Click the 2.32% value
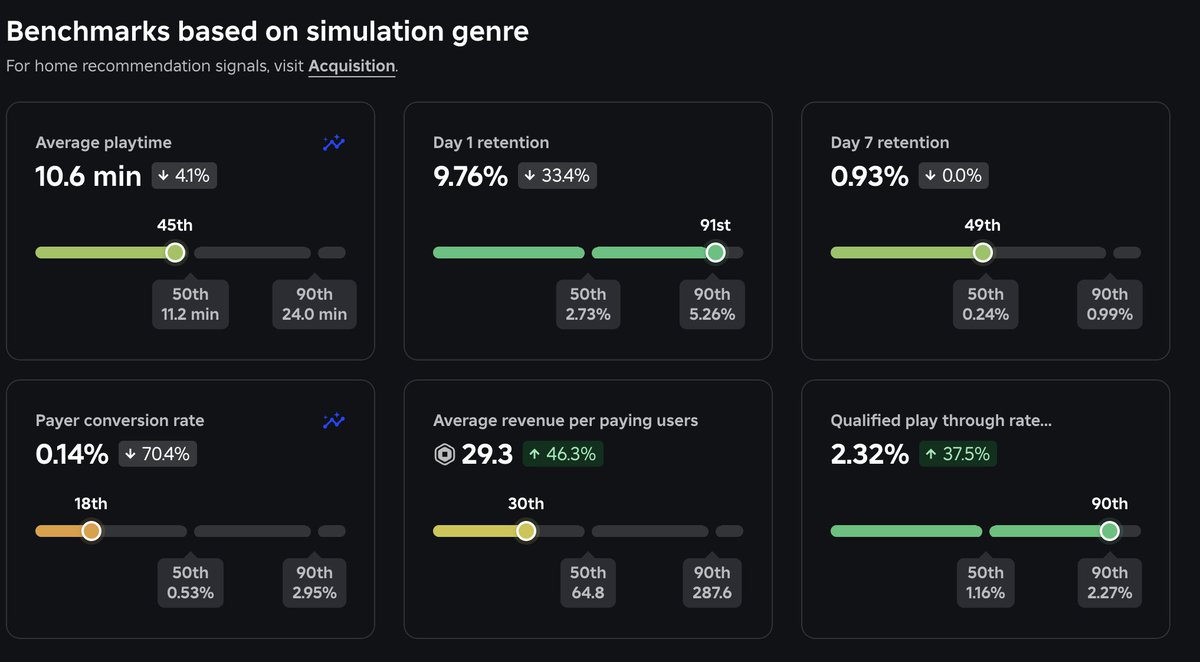 click(870, 454)
